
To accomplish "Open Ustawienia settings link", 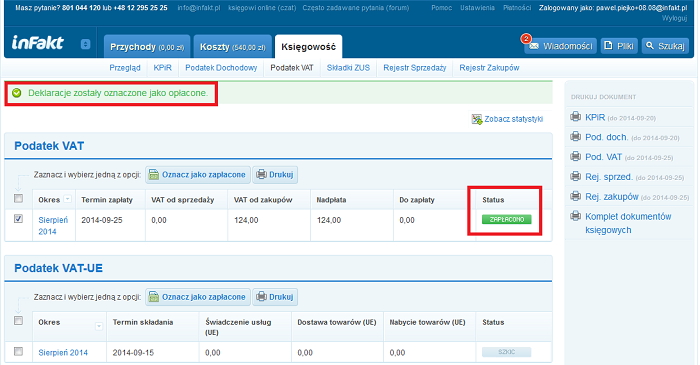I will [477, 8].
